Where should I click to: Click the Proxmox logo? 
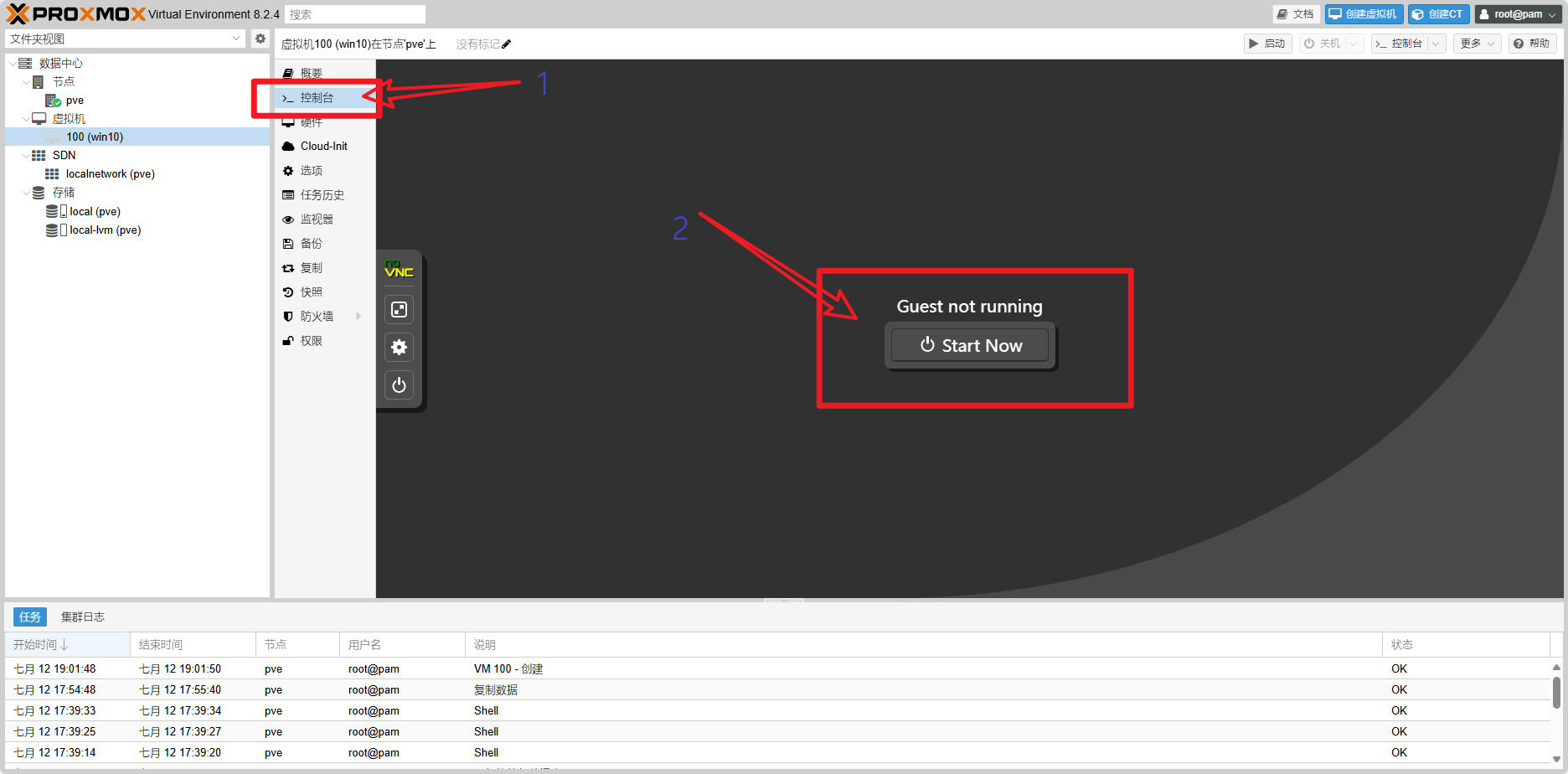75,14
